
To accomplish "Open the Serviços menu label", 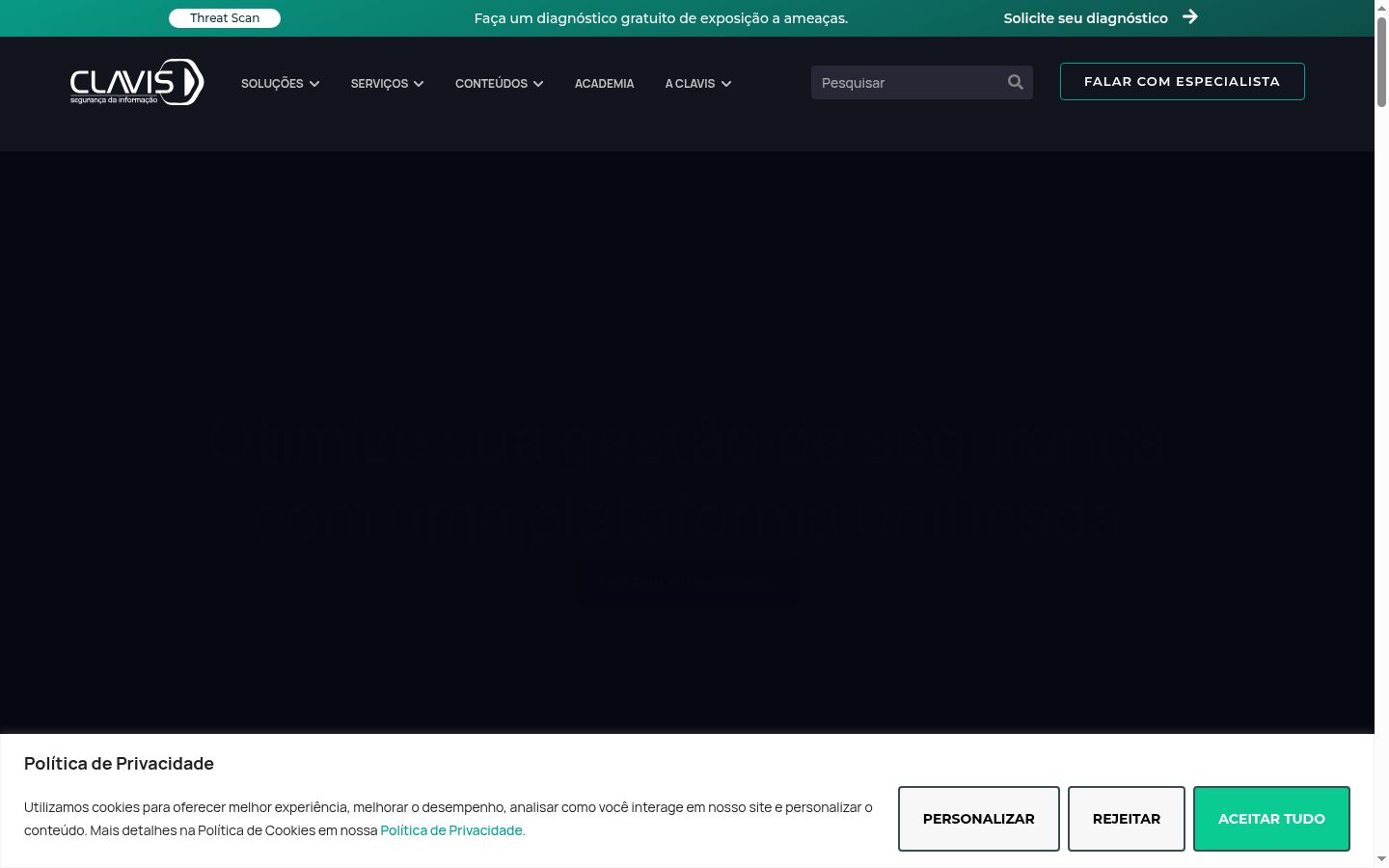I will [379, 84].
